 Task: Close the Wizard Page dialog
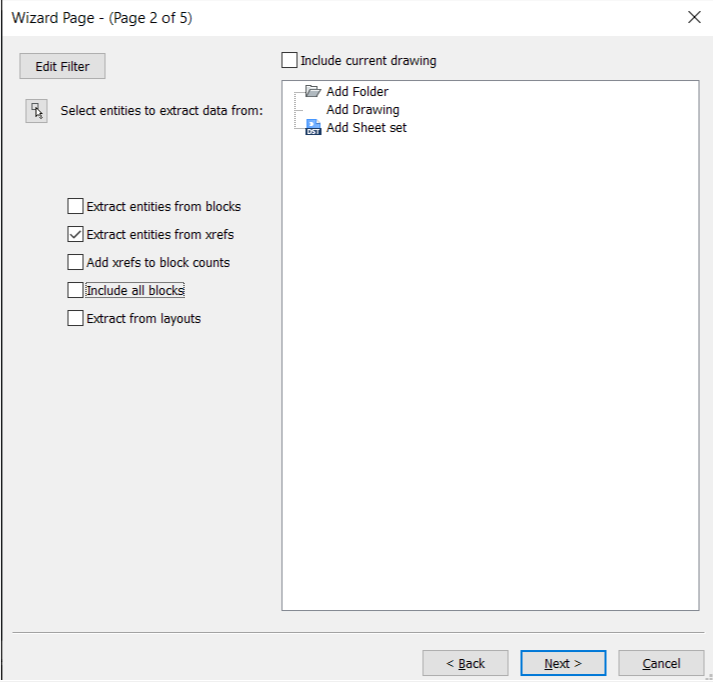[694, 17]
